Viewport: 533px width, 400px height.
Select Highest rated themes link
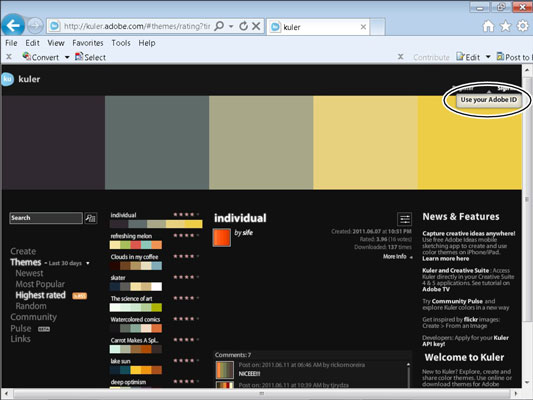tap(40, 295)
